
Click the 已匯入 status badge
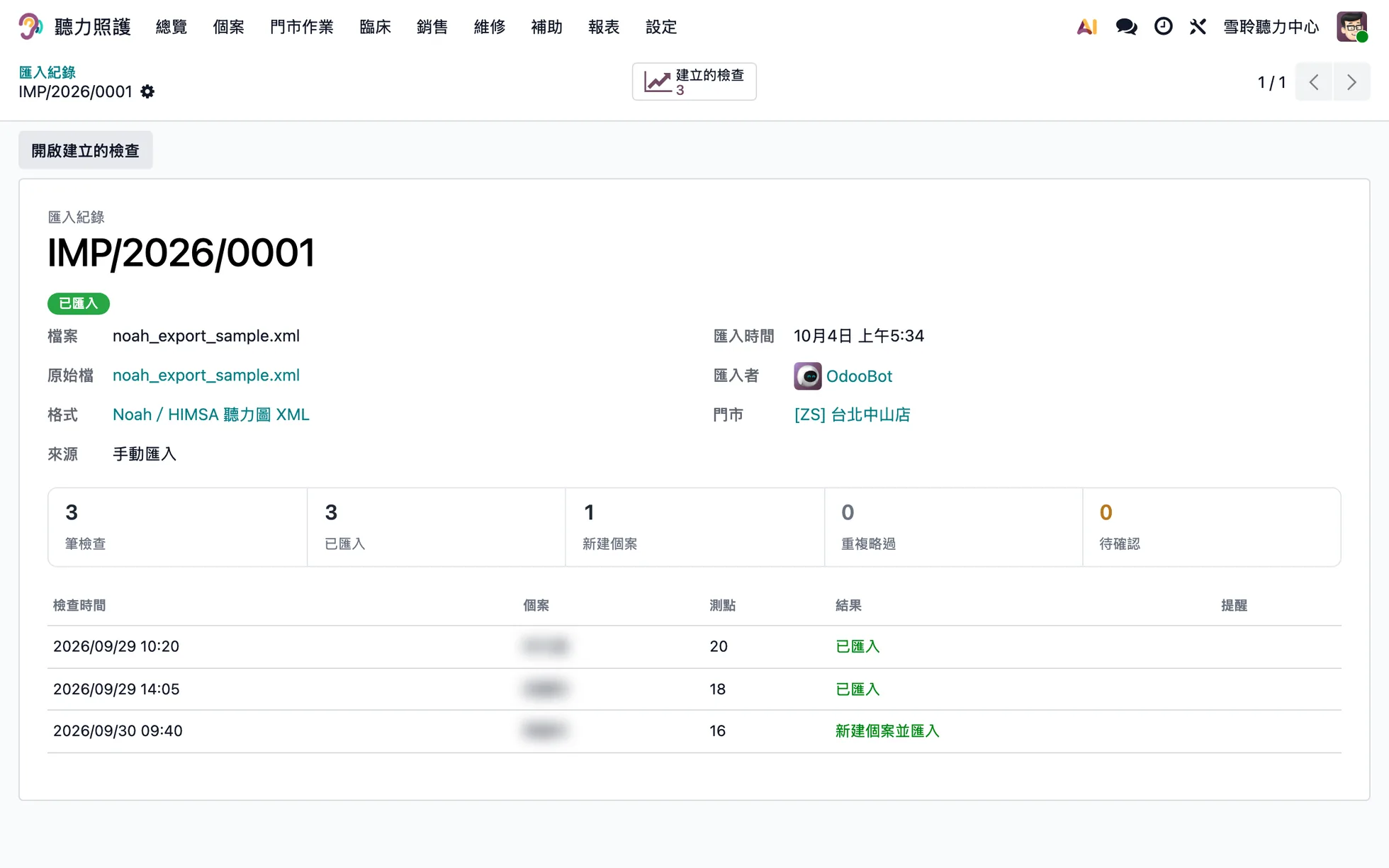click(79, 303)
